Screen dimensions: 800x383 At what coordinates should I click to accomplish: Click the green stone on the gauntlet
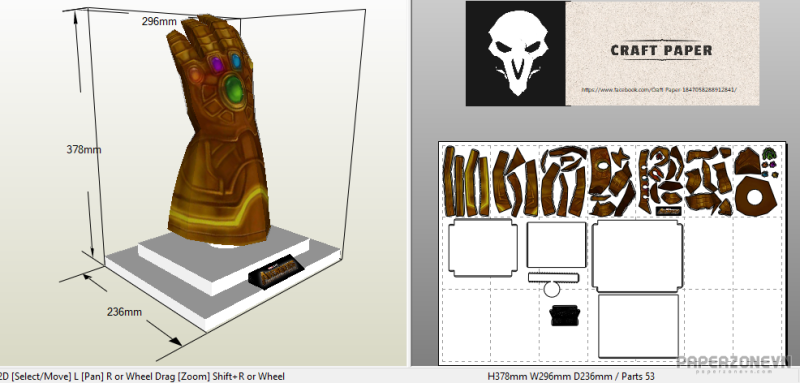point(234,88)
